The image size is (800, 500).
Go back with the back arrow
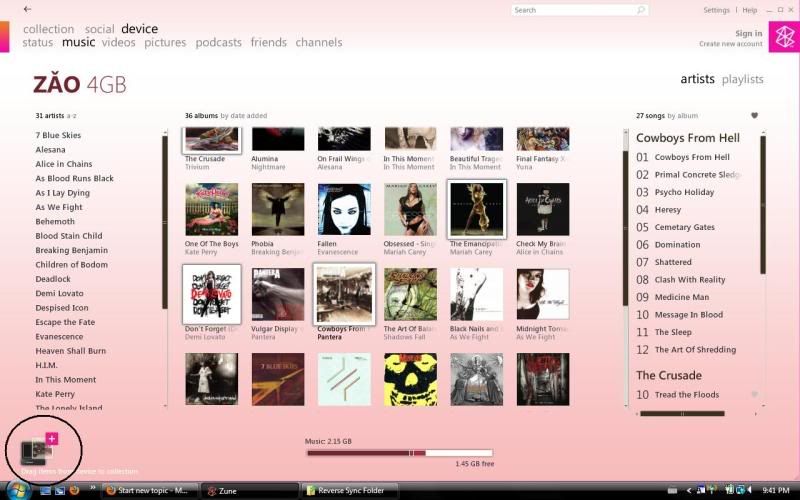click(x=28, y=9)
